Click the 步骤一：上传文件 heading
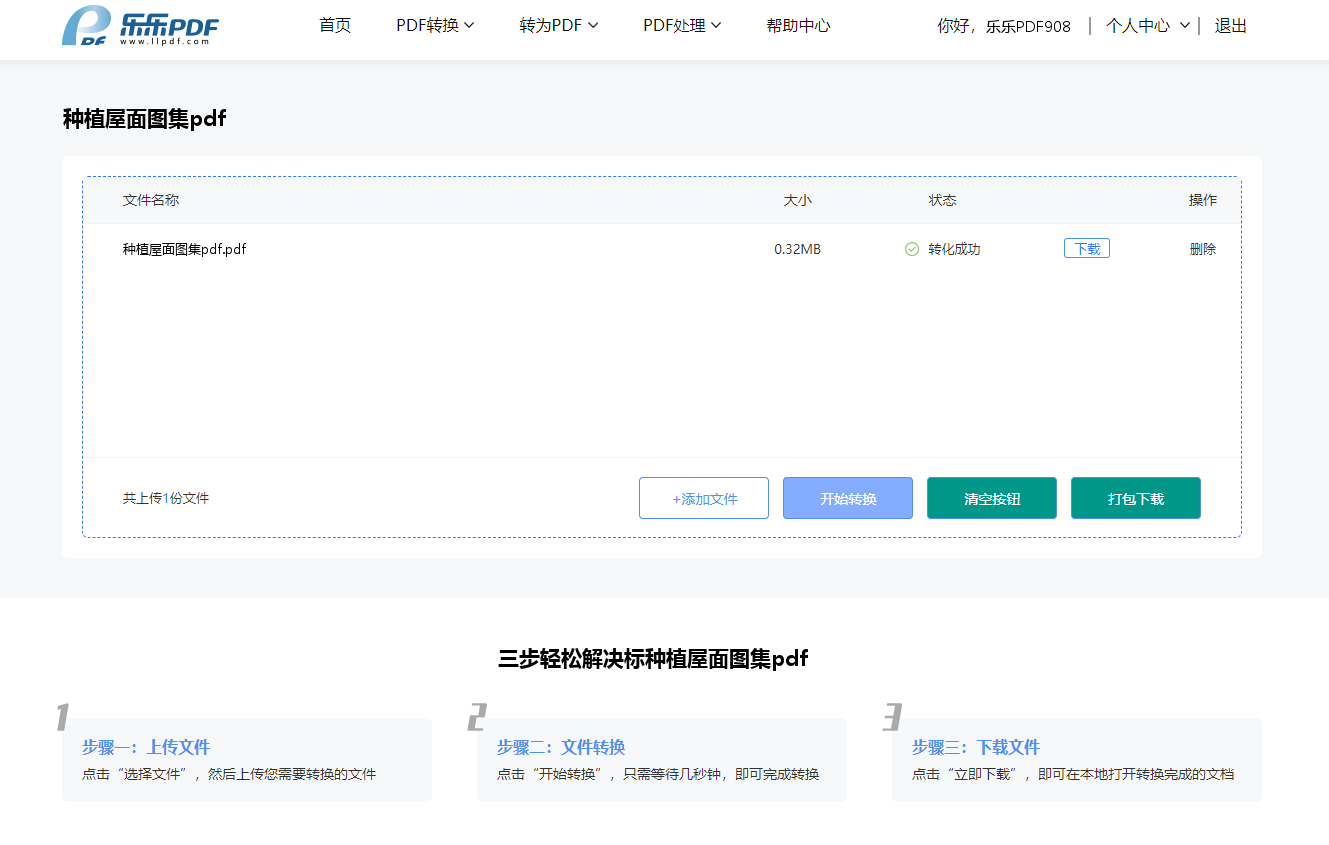Image resolution: width=1329 pixels, height=845 pixels. pos(146,747)
